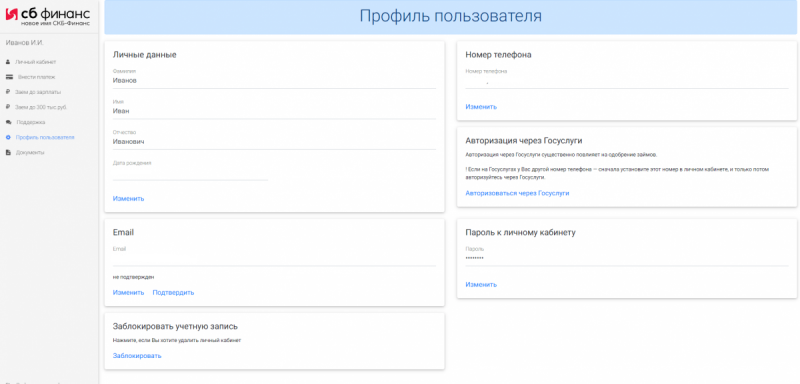Click the card icon beside Внести платеж

pyautogui.click(x=9, y=78)
